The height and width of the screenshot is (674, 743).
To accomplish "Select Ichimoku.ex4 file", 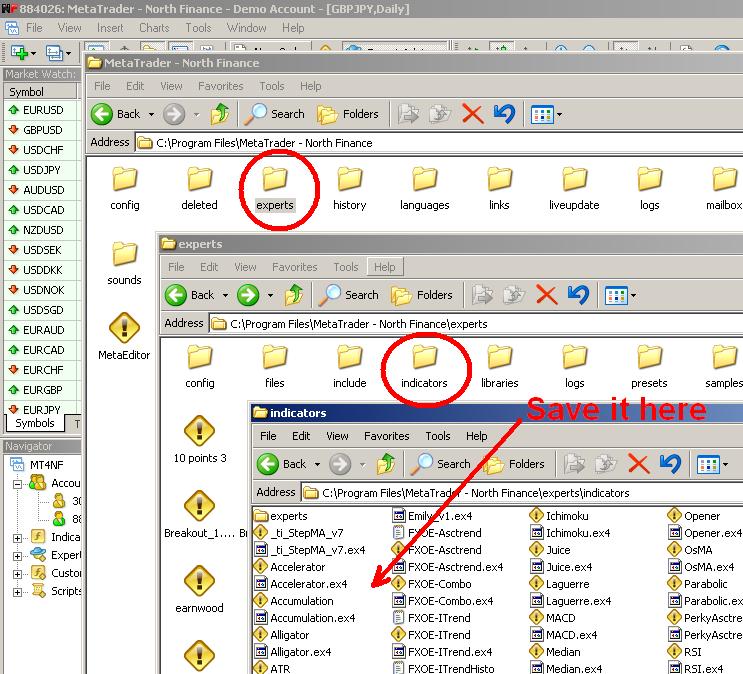I will point(571,533).
